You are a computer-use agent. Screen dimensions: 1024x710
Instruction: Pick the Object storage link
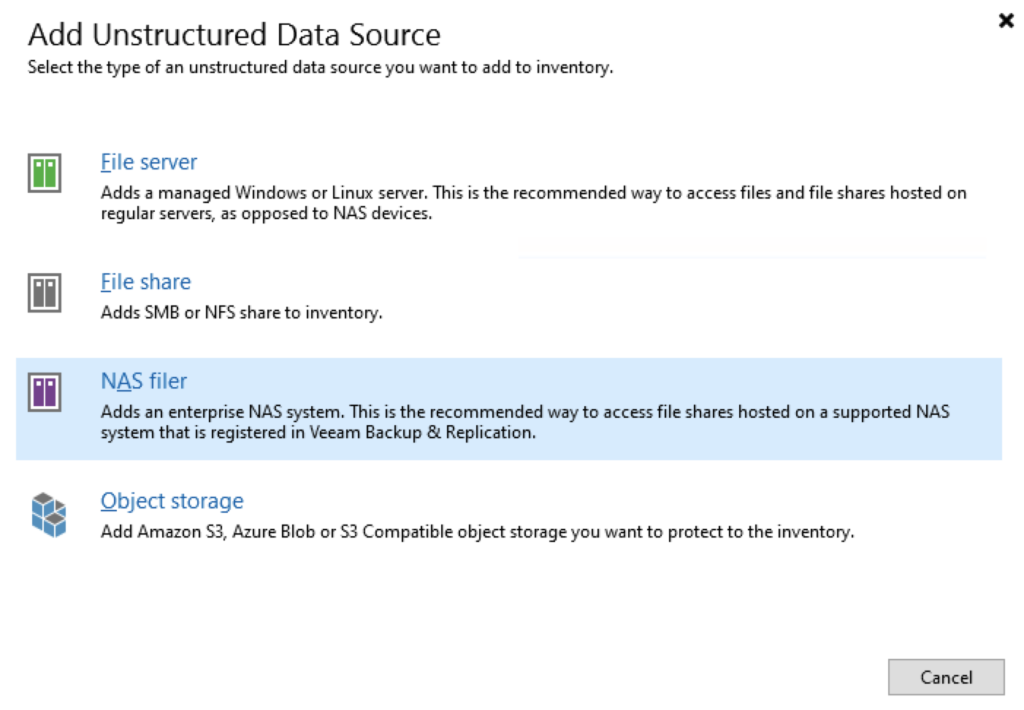172,501
